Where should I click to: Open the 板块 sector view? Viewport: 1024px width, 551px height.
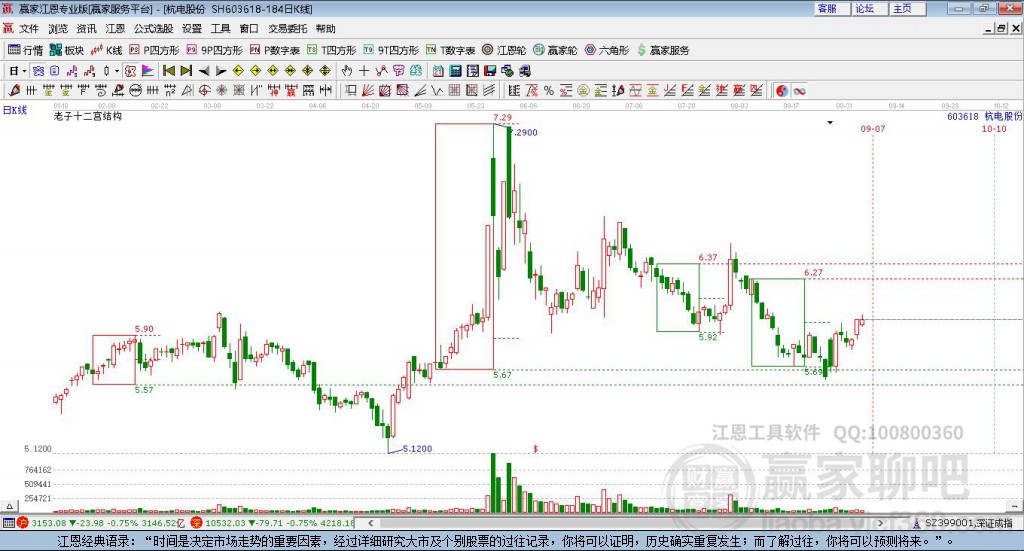(x=67, y=50)
